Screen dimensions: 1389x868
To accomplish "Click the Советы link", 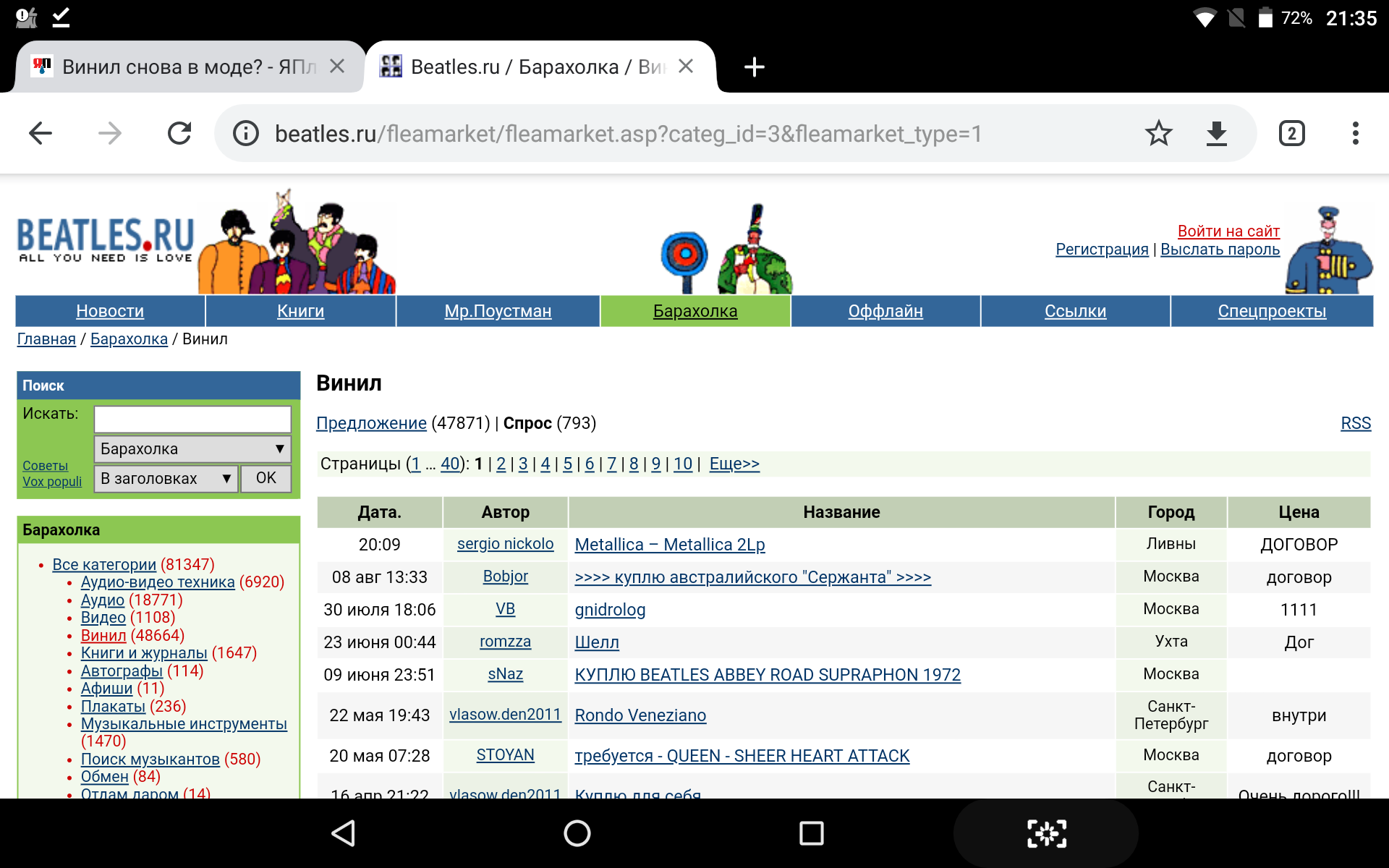I will click(45, 466).
